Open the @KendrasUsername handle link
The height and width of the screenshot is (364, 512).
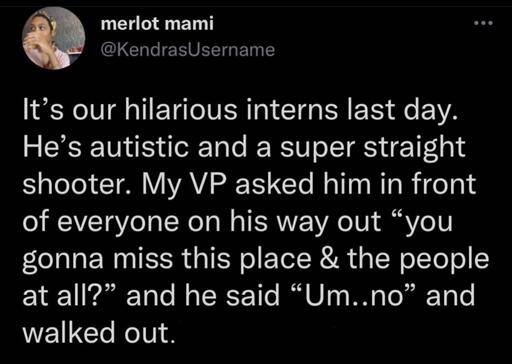(188, 50)
